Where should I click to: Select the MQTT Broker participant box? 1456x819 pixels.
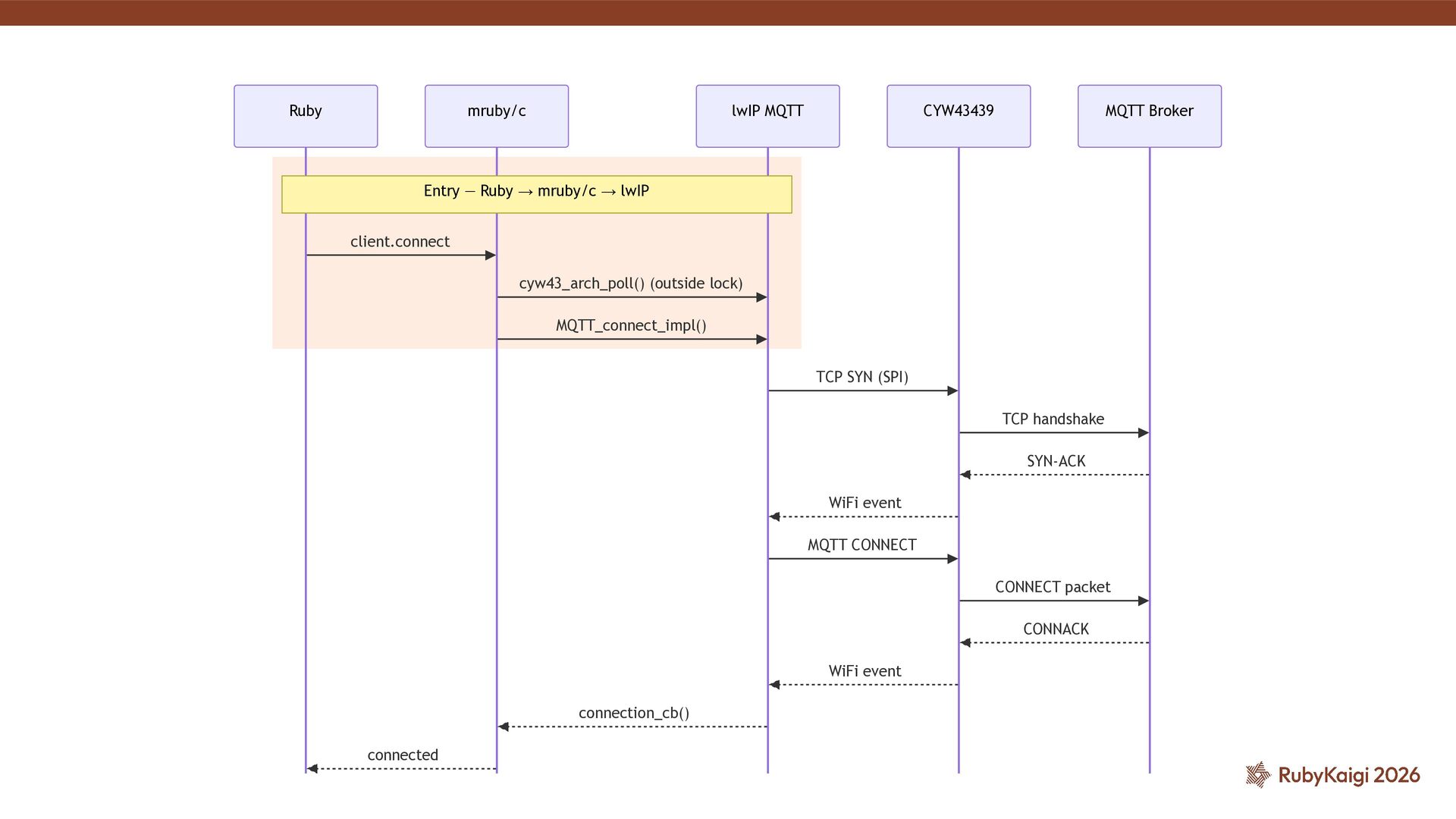tap(1149, 115)
